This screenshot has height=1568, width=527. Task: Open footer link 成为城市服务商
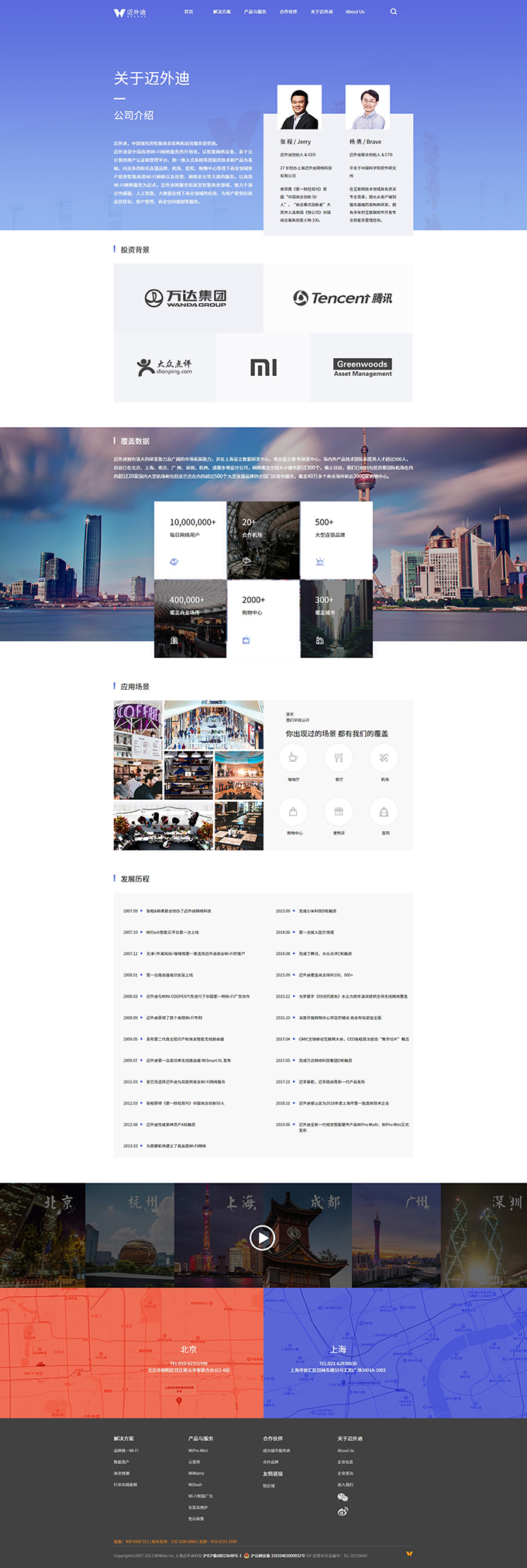[277, 1450]
